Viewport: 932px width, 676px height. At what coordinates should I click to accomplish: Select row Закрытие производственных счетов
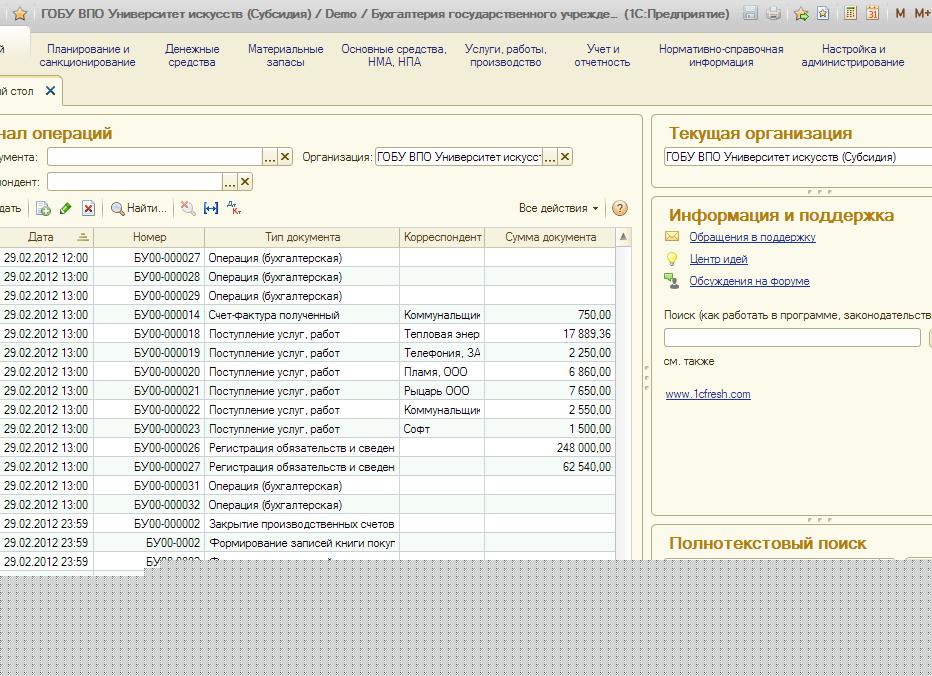[x=308, y=524]
